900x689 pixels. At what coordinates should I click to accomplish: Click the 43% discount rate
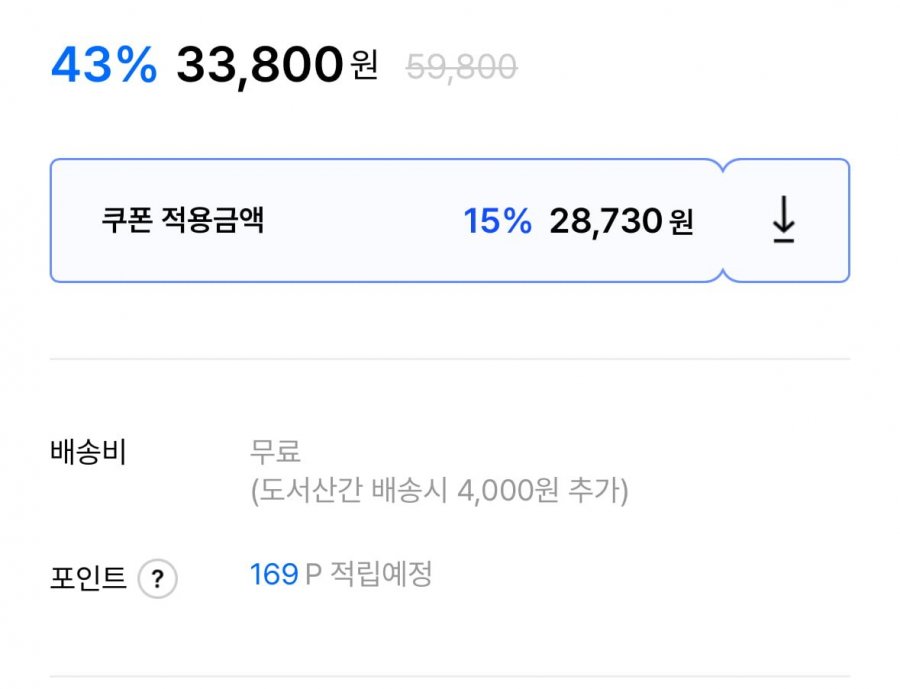tap(104, 66)
